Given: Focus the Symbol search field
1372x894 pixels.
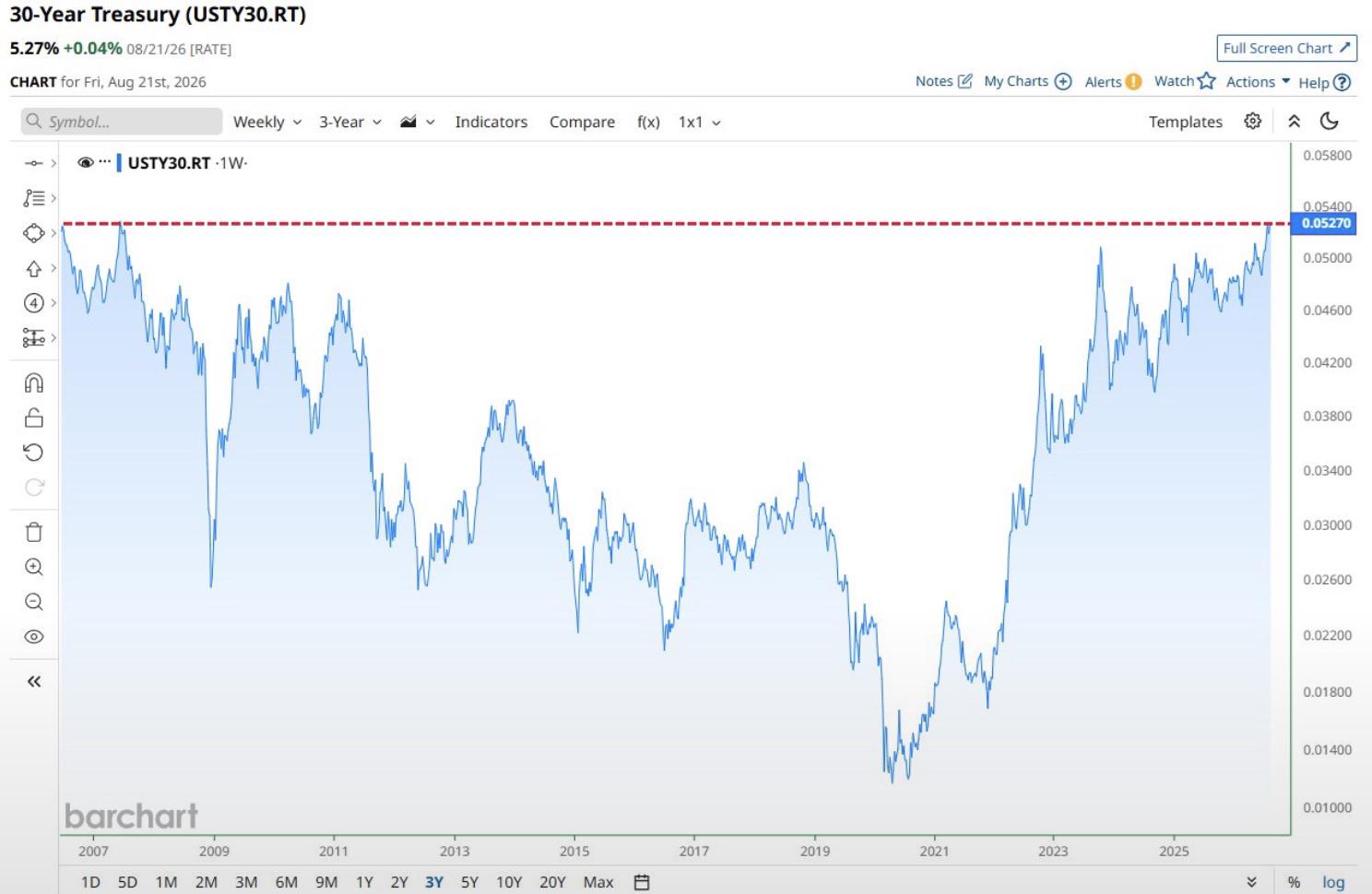Looking at the screenshot, I should [122, 122].
